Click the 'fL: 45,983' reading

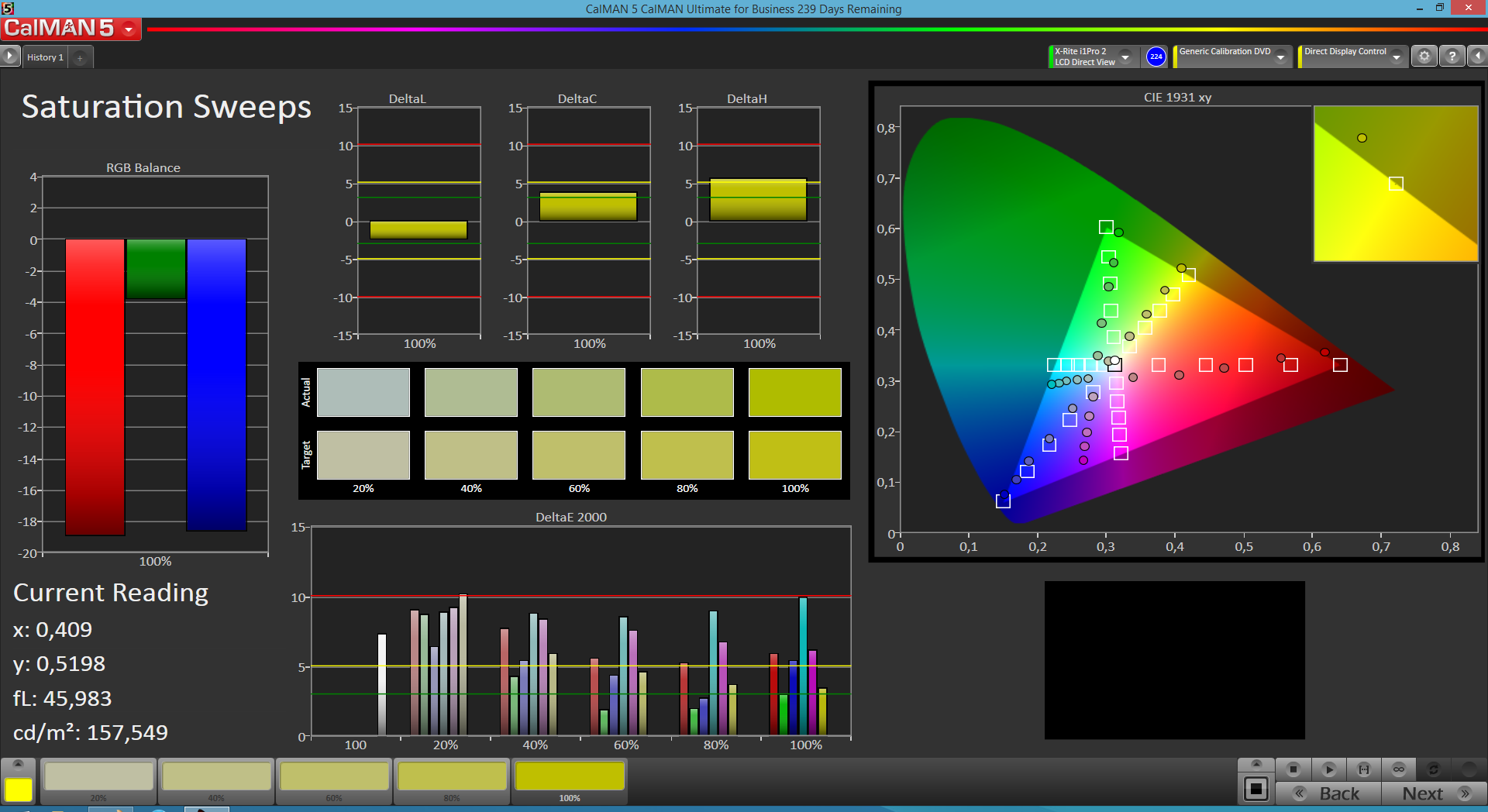point(62,698)
